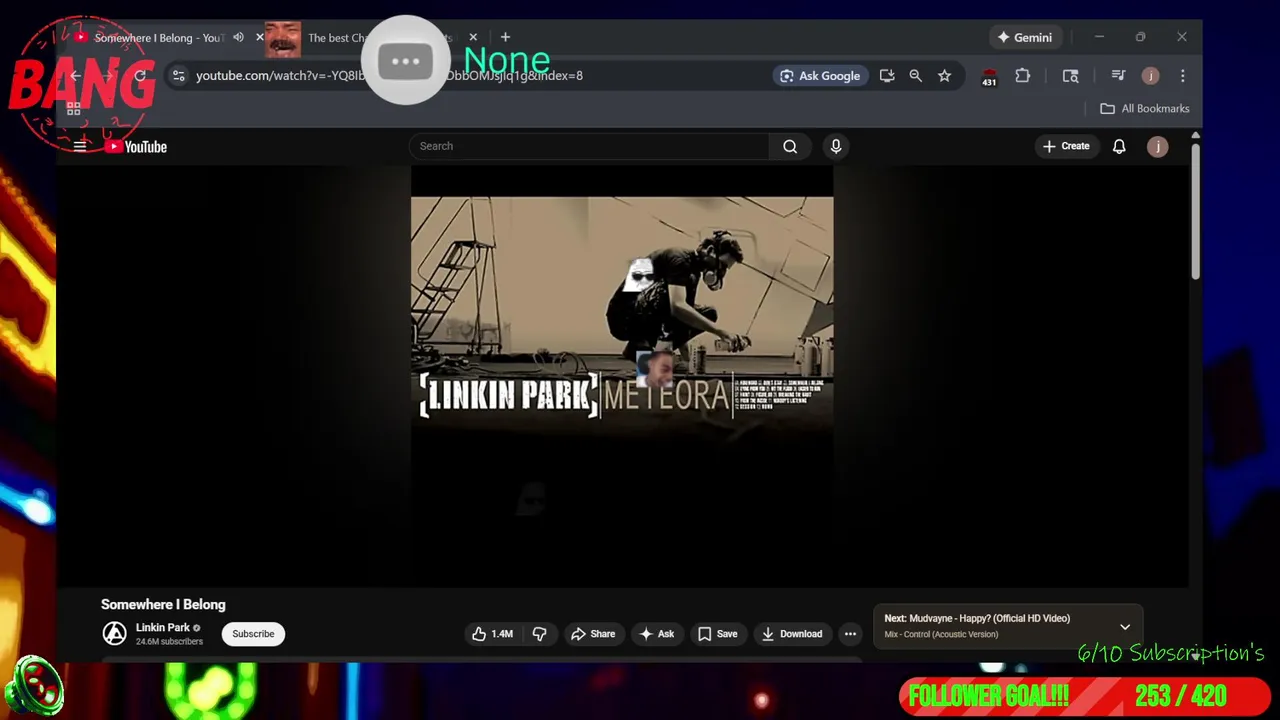Click the Create button
1280x720 pixels.
click(x=1066, y=146)
